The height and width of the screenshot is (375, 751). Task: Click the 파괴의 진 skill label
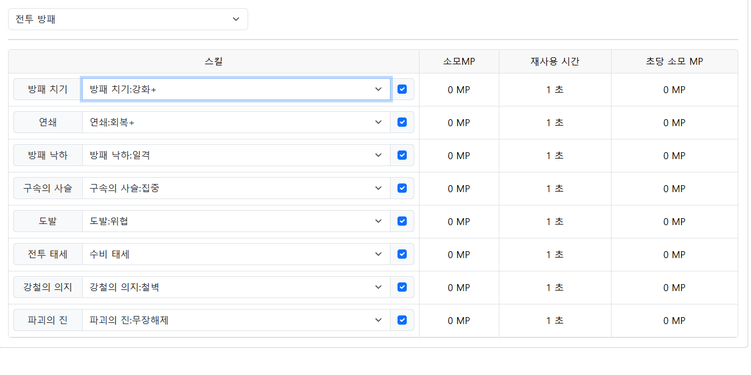(48, 320)
